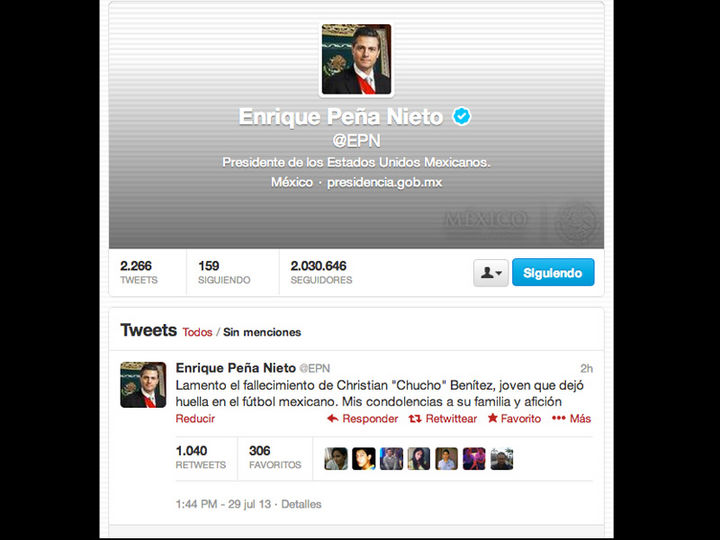Open the tweet Detalles link
This screenshot has height=540, width=720.
tap(301, 504)
